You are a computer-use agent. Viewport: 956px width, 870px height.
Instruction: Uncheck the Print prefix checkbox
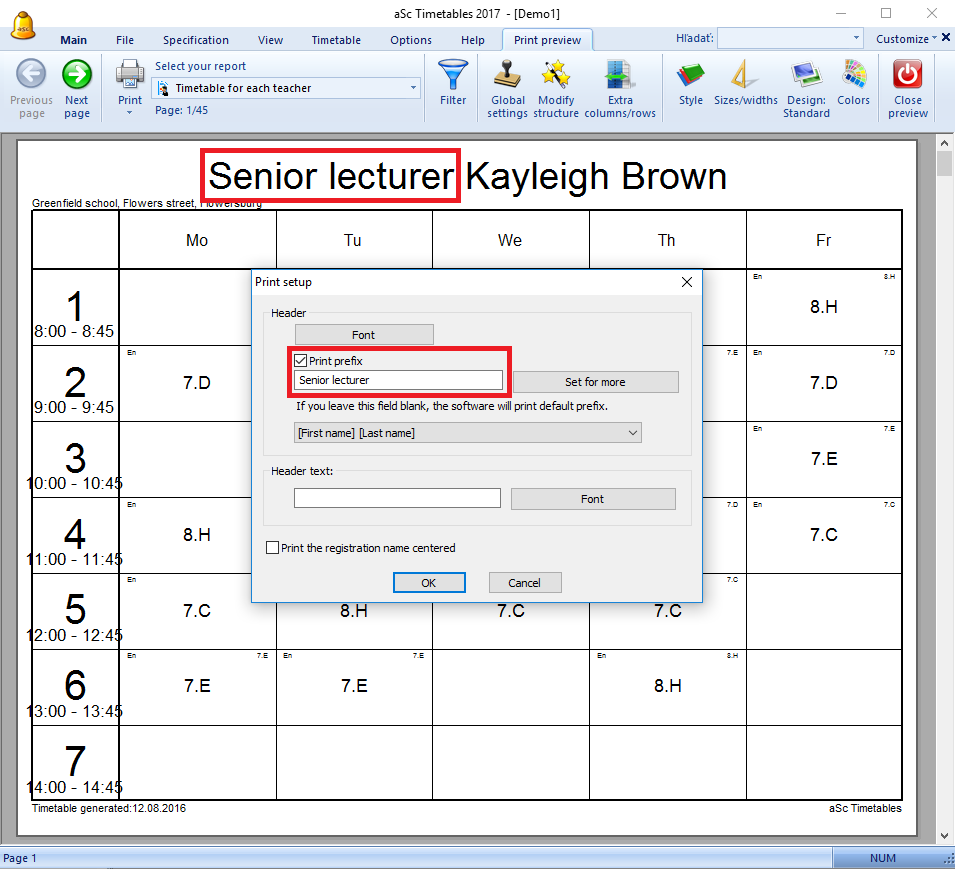click(x=302, y=361)
